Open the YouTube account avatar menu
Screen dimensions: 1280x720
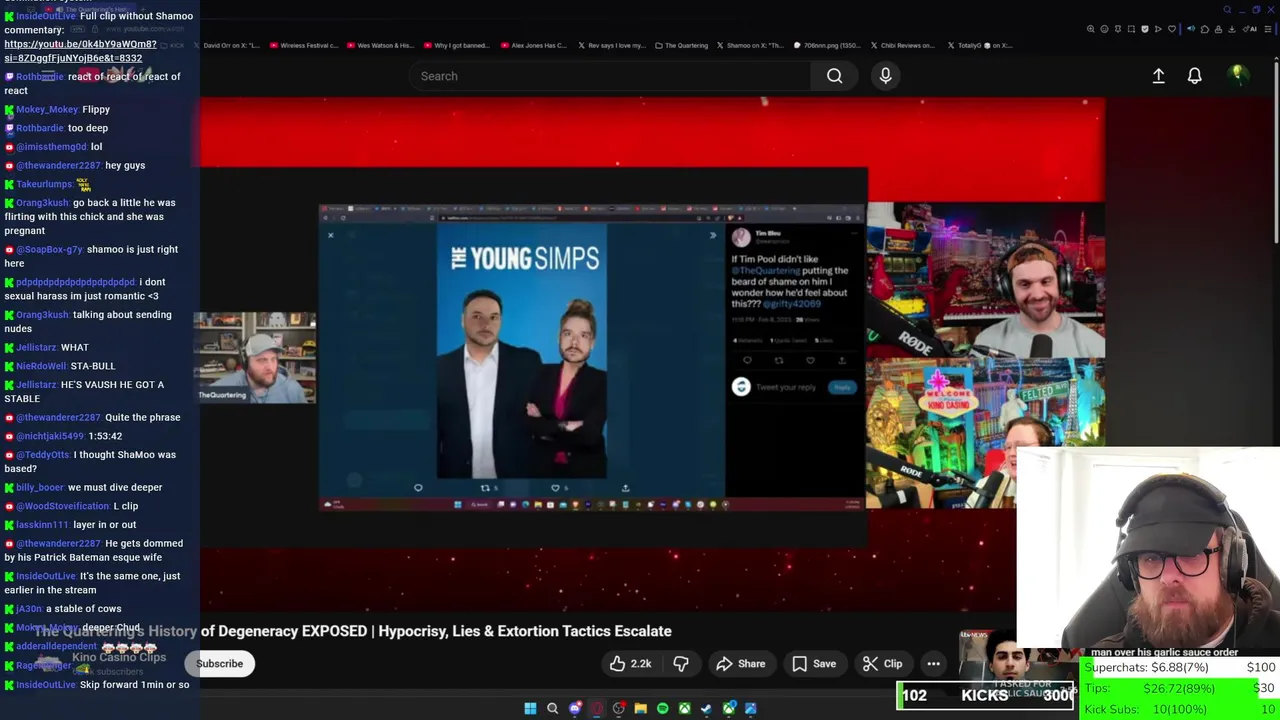(1238, 75)
